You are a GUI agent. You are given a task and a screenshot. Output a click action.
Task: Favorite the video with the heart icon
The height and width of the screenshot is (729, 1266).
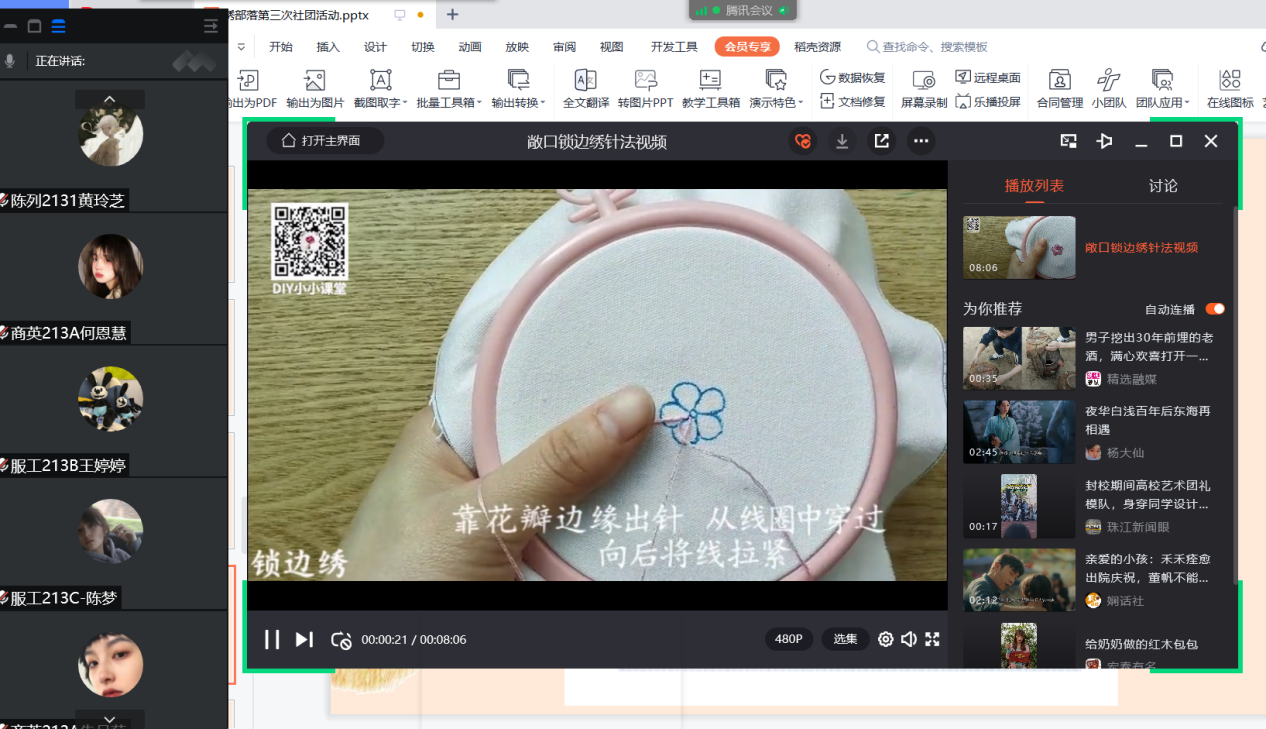coord(802,141)
